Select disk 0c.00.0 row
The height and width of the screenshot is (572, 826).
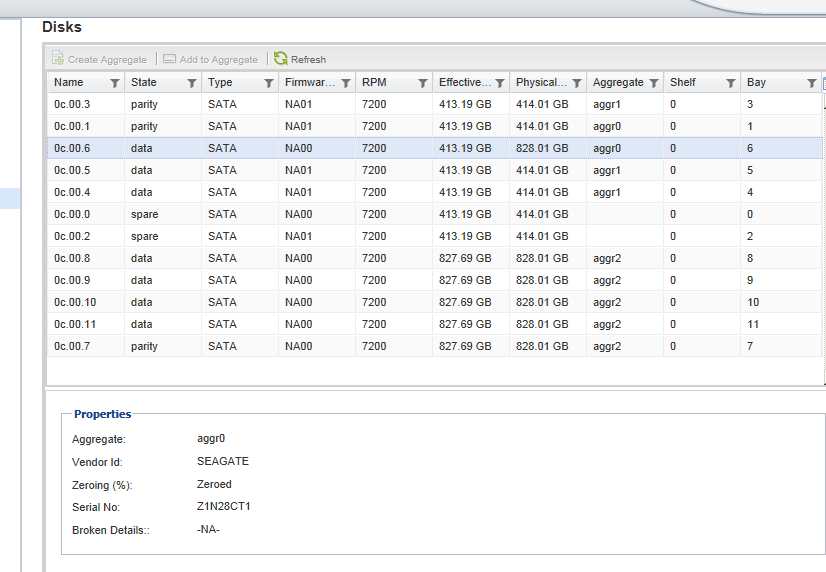(x=435, y=214)
